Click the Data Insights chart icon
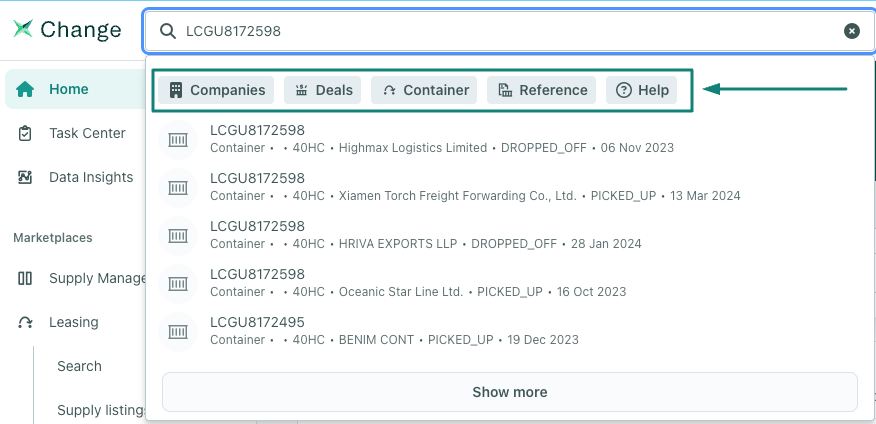 (x=26, y=177)
